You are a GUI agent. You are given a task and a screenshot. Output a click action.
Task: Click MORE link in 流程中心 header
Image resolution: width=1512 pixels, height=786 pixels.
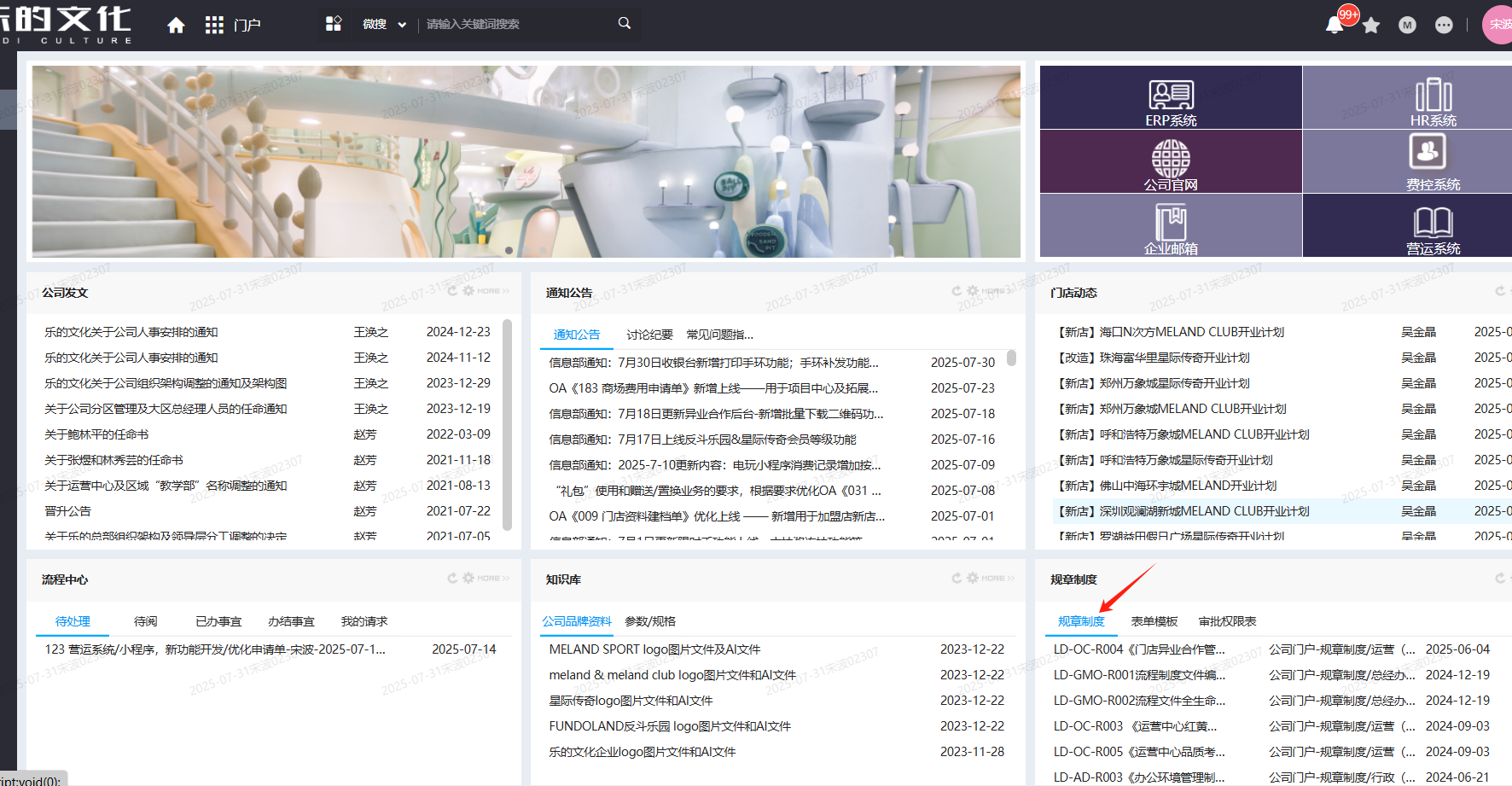coord(493,578)
